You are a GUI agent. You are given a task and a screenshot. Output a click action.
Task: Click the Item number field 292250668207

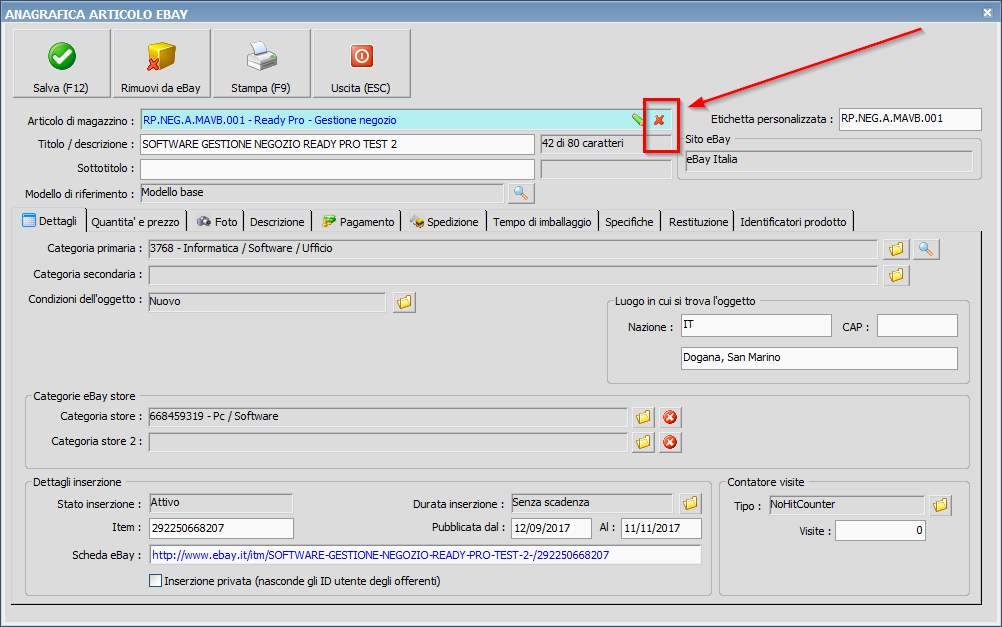pyautogui.click(x=221, y=529)
